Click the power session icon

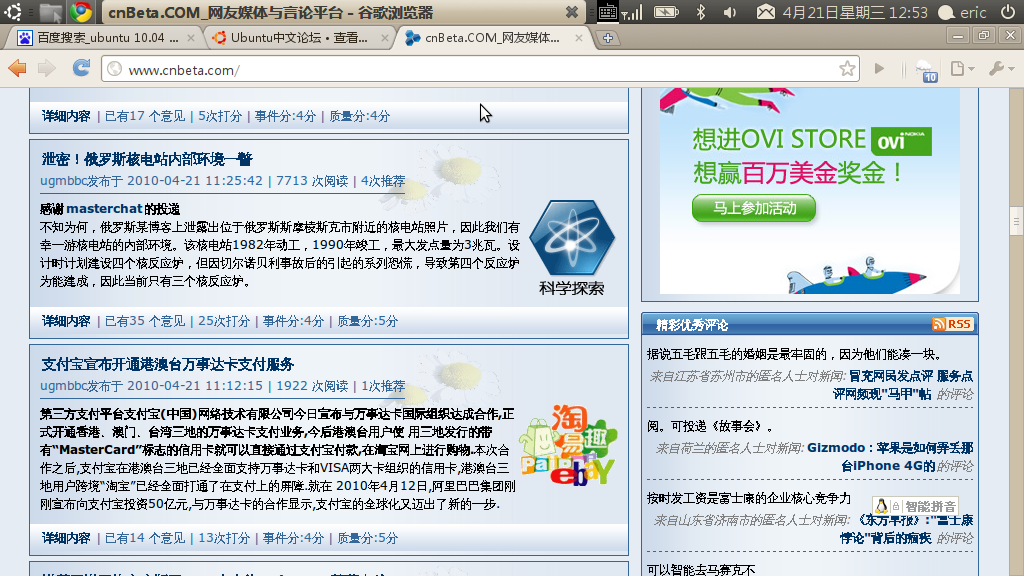coord(1008,12)
